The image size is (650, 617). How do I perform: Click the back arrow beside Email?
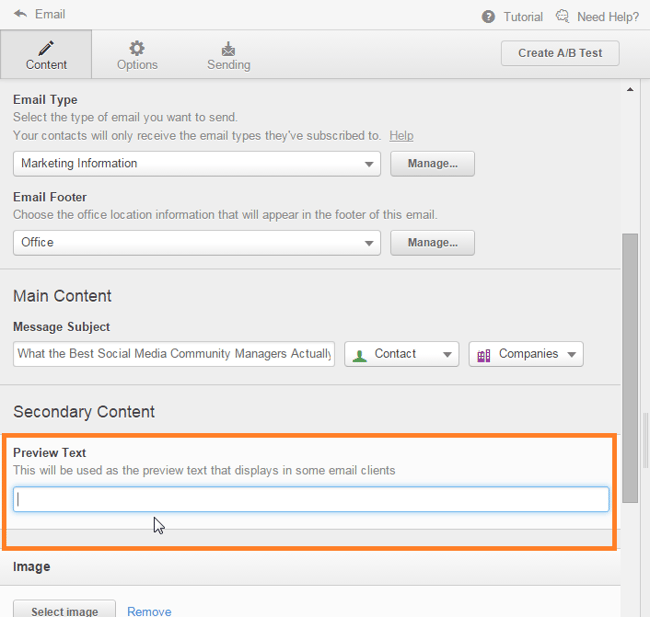20,14
